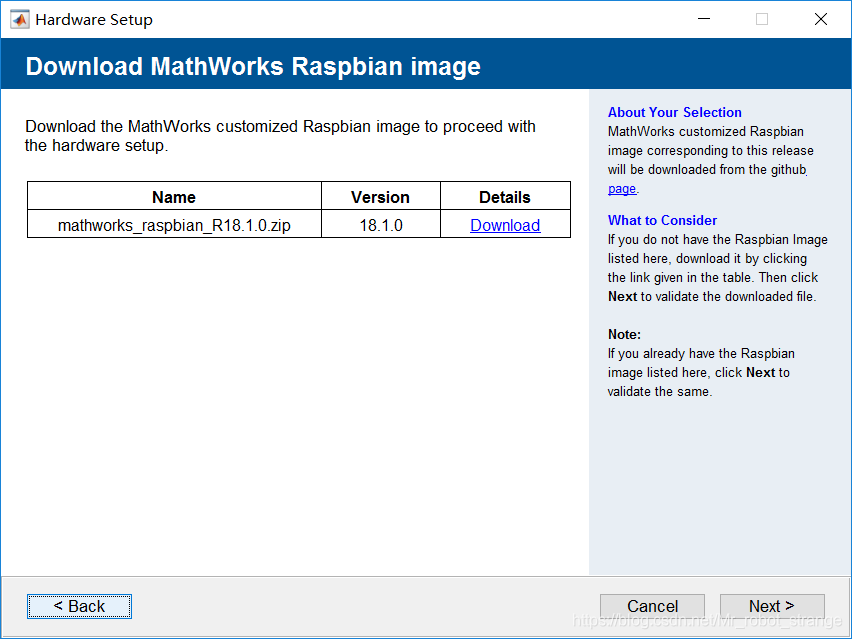Screen dimensions: 852x639
Task: Click the Hardware Setup title bar text
Action: point(94,19)
